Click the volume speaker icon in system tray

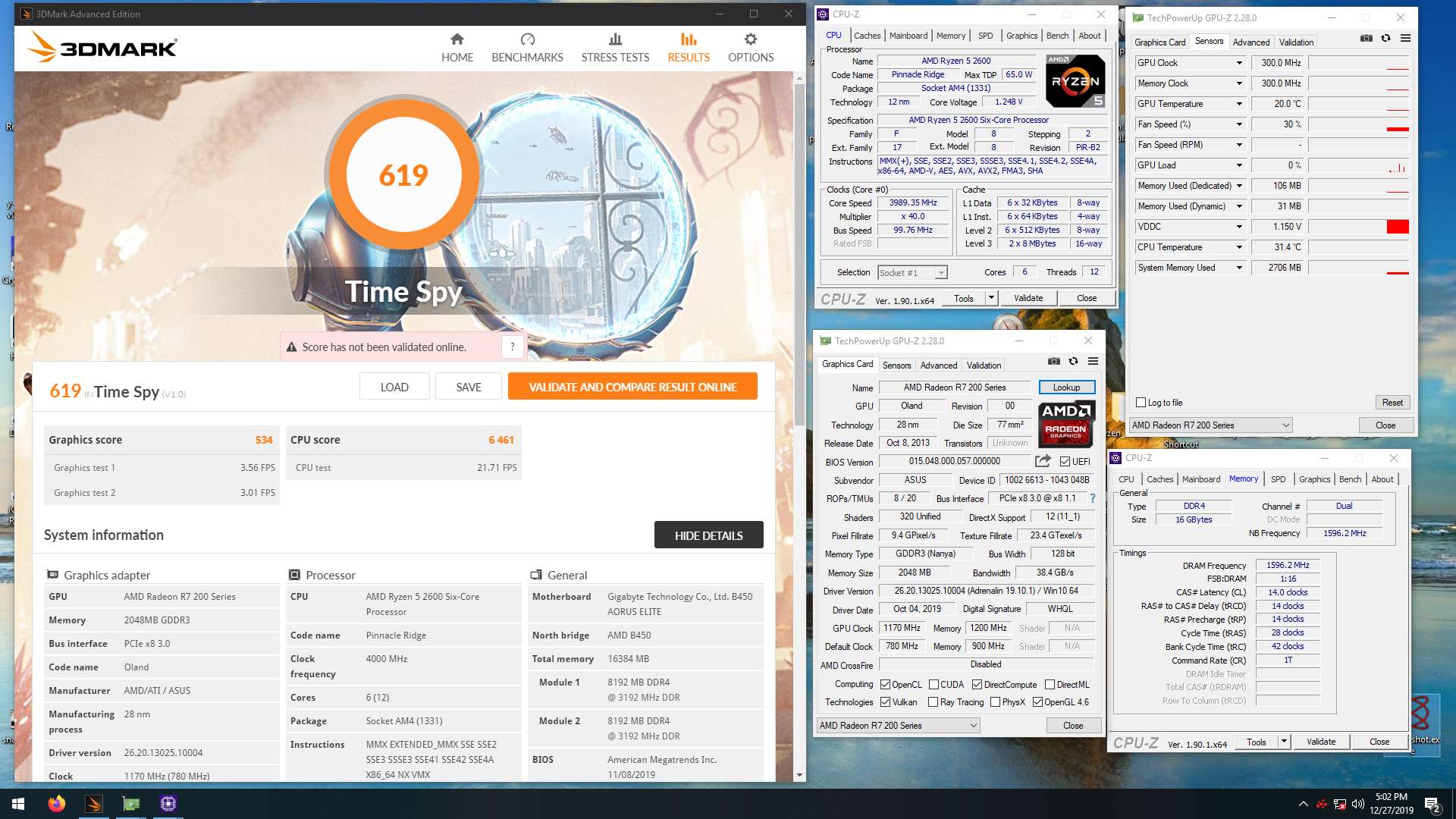(1357, 804)
